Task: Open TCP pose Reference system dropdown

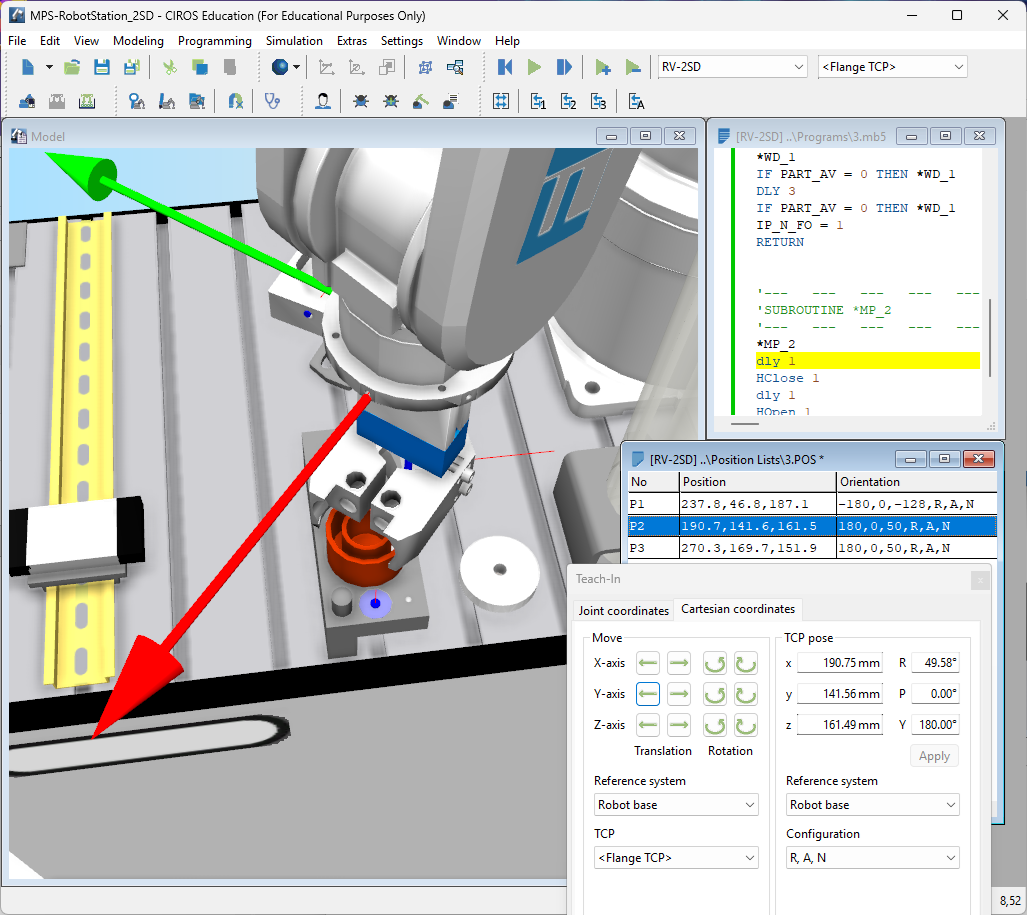Action: coord(872,805)
